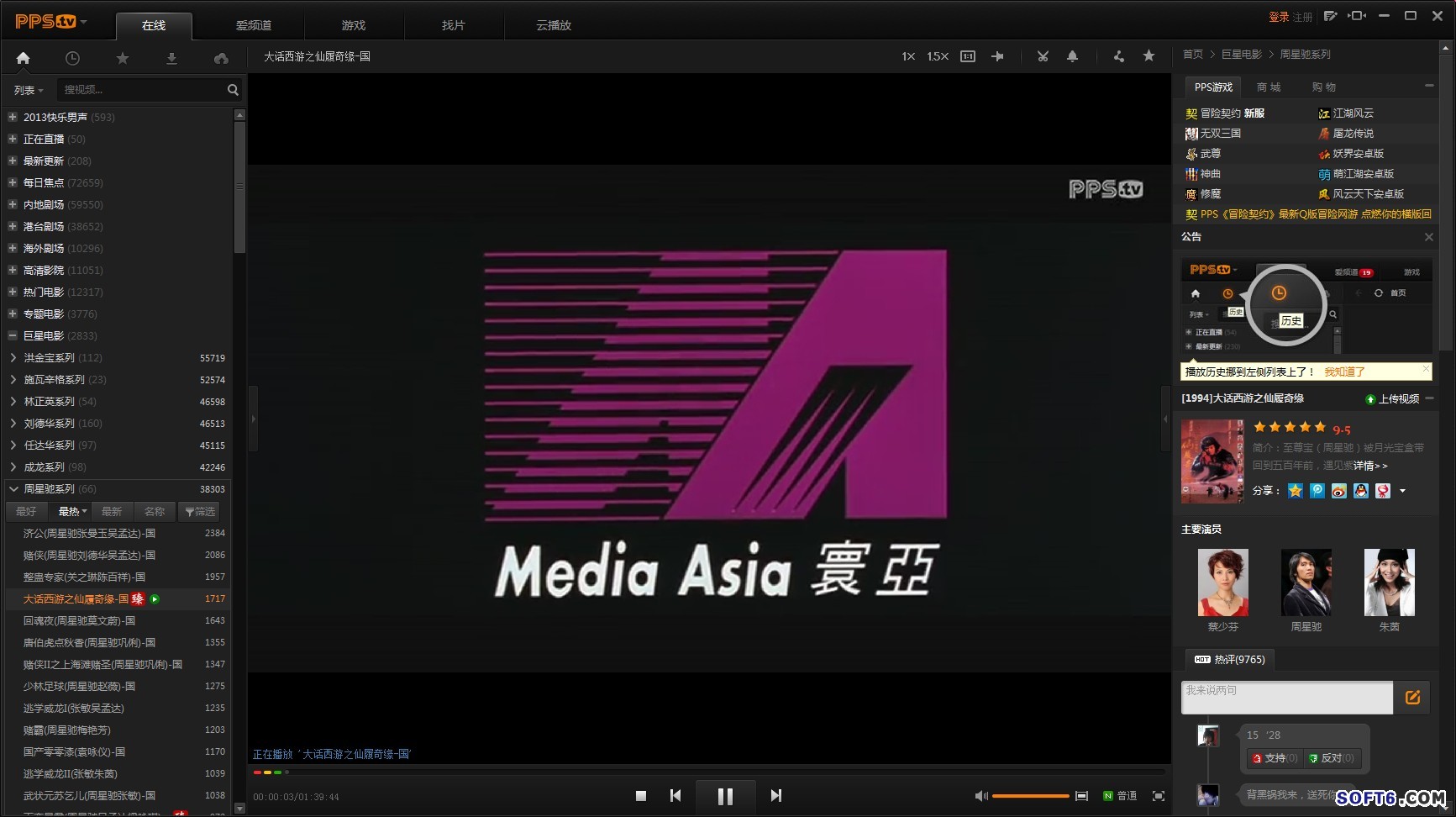
Task: Click the bell reminder icon
Action: click(1072, 56)
